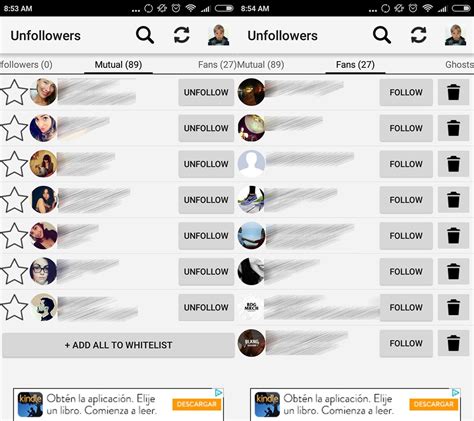Select Fans (27) tab on right screen

click(x=355, y=65)
